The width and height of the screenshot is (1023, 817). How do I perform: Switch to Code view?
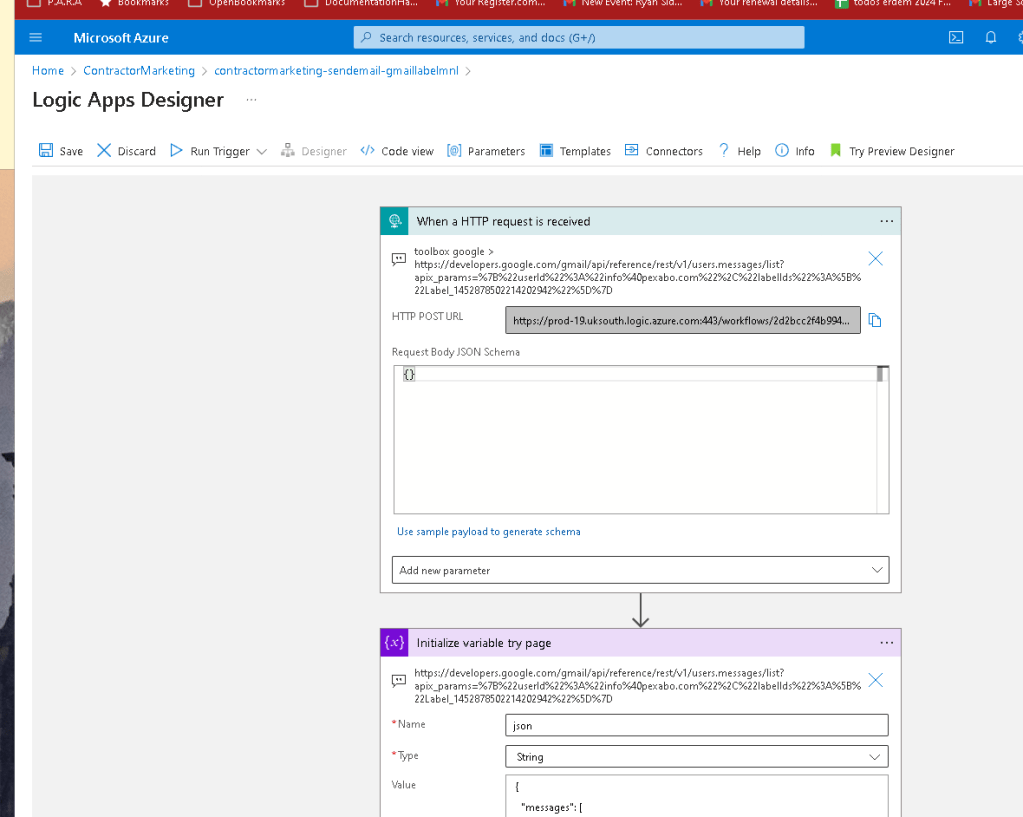397,151
